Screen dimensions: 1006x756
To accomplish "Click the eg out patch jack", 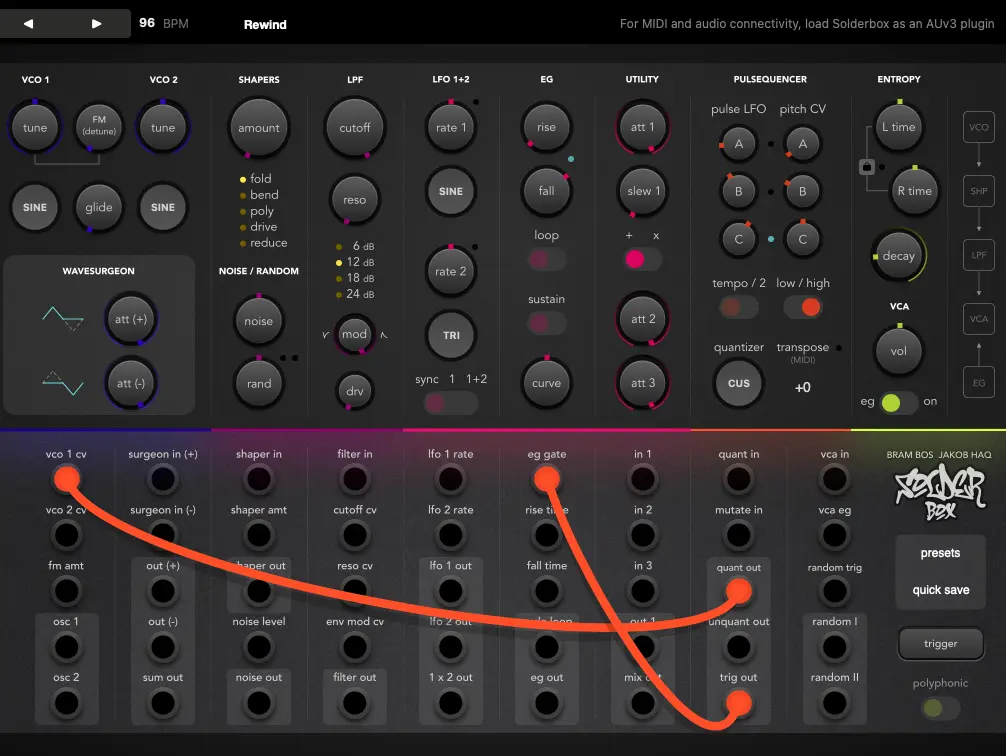I will pos(546,703).
